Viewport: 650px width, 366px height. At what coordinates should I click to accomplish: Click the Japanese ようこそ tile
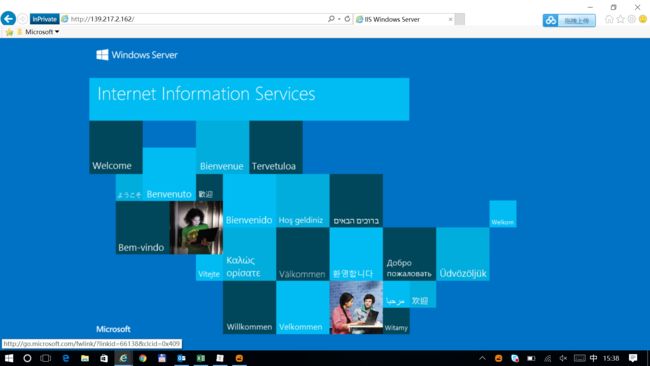(129, 187)
